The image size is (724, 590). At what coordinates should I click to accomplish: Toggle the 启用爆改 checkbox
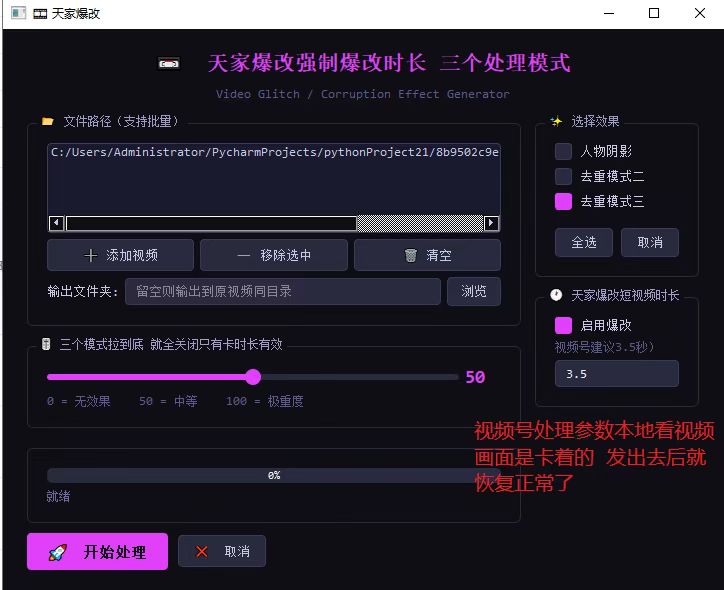(x=563, y=325)
